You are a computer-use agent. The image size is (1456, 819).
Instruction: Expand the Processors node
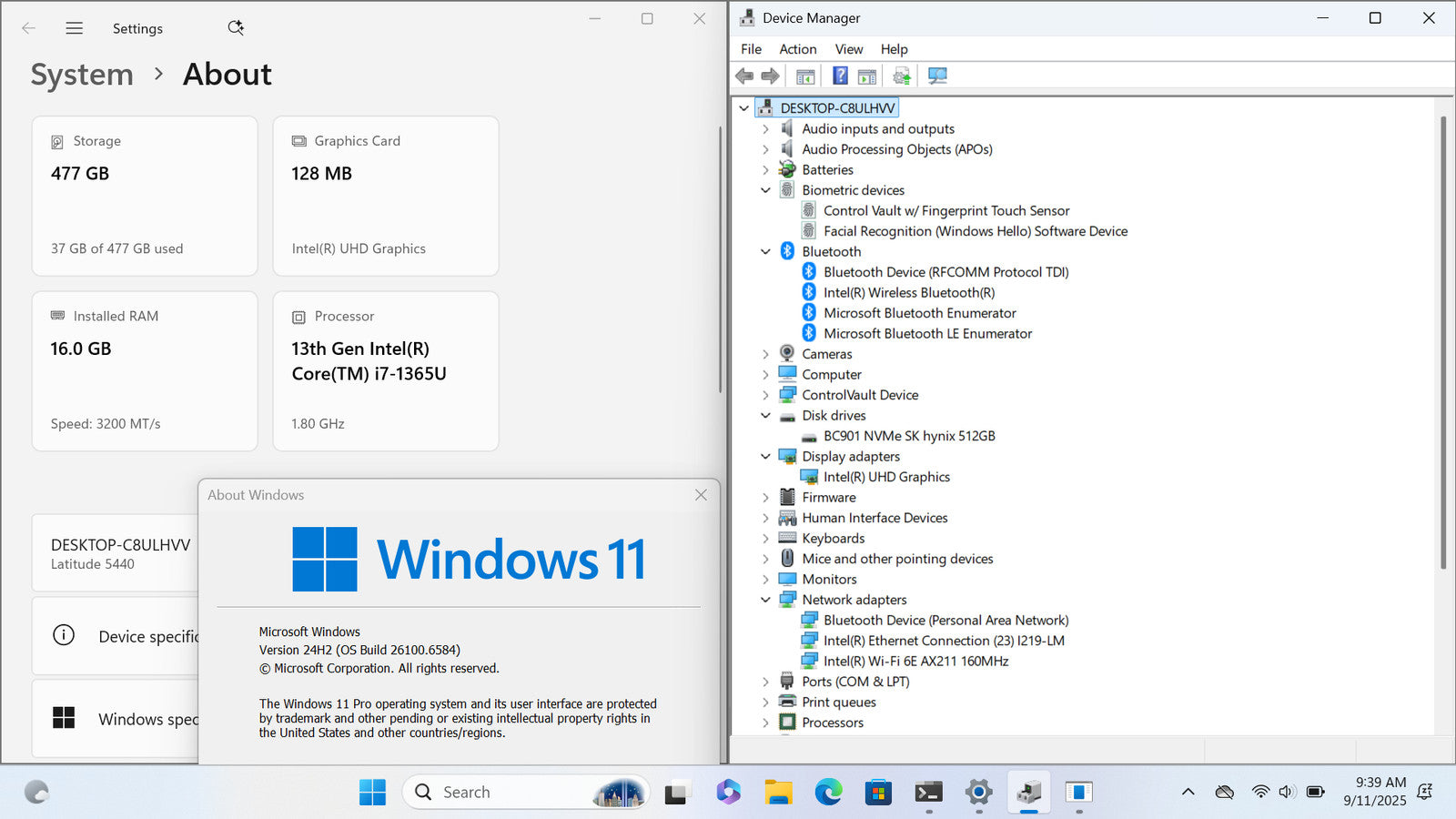click(x=765, y=723)
